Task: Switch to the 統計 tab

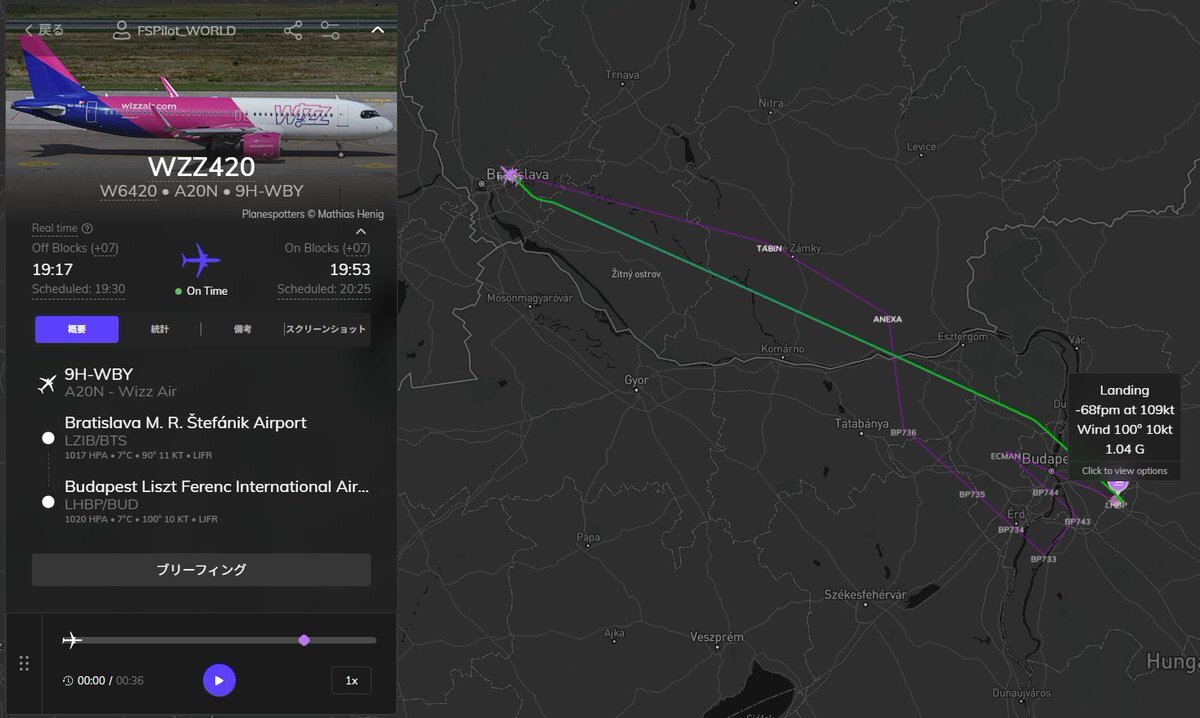Action: point(160,329)
